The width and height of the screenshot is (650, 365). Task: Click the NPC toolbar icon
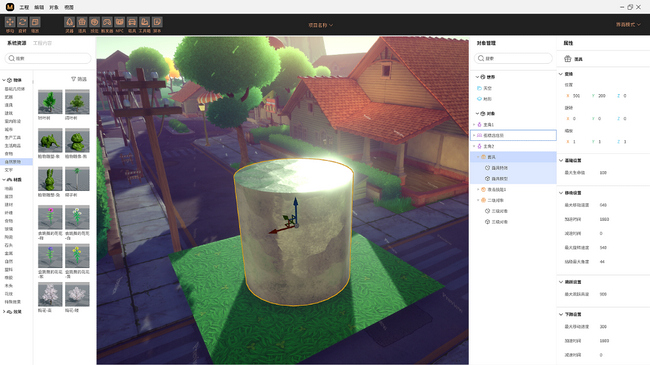[x=119, y=22]
